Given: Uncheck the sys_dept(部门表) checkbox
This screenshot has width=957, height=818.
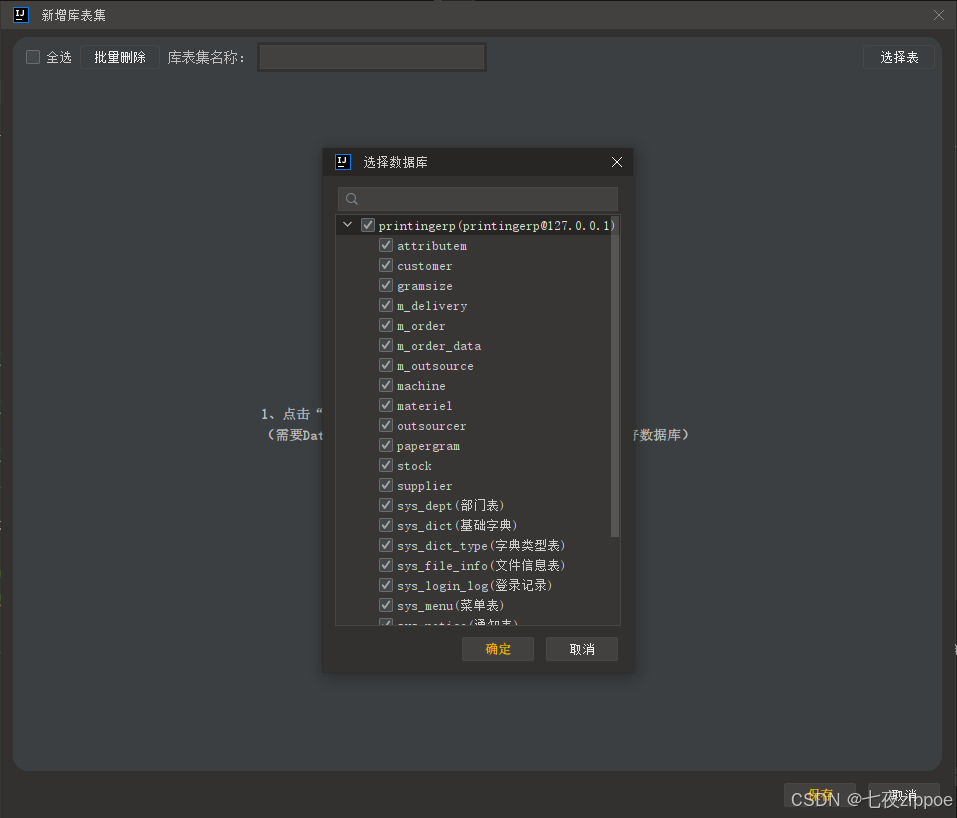Looking at the screenshot, I should point(385,505).
